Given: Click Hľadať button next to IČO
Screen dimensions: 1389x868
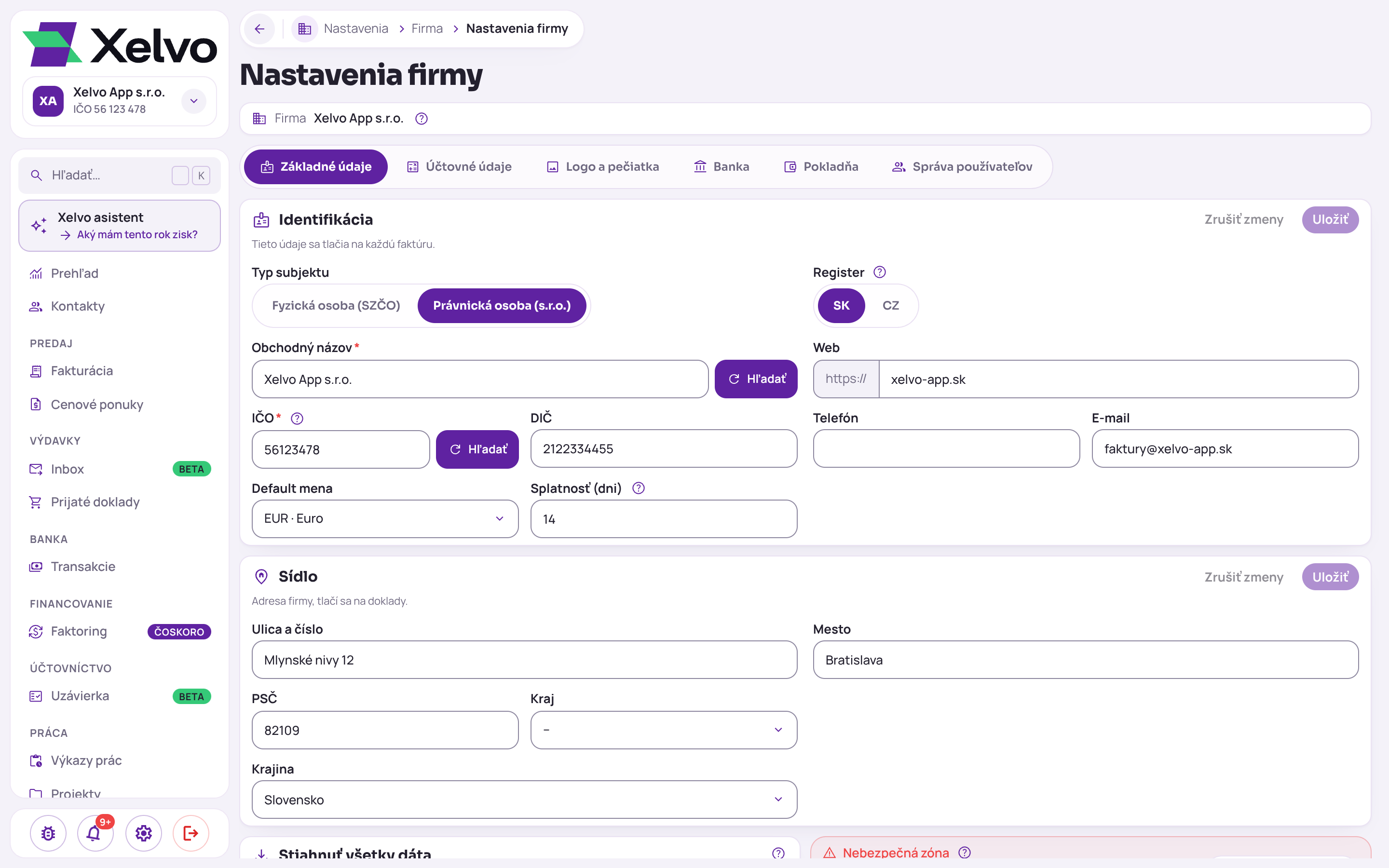Looking at the screenshot, I should click(477, 449).
